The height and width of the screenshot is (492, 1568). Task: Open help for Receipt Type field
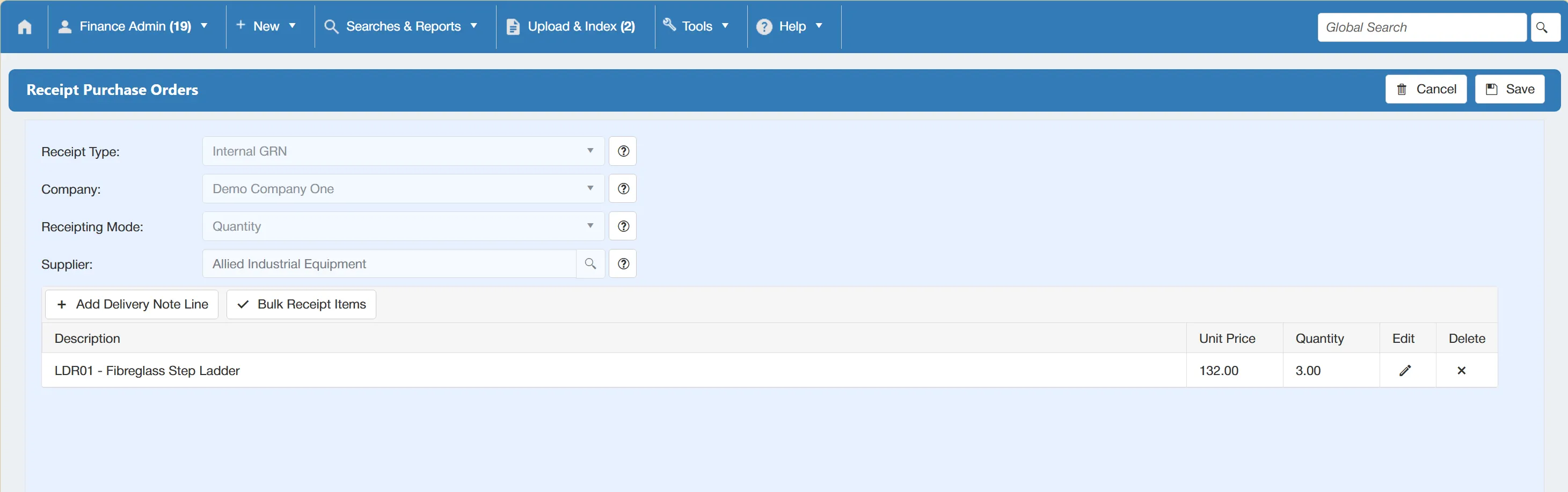tap(623, 151)
